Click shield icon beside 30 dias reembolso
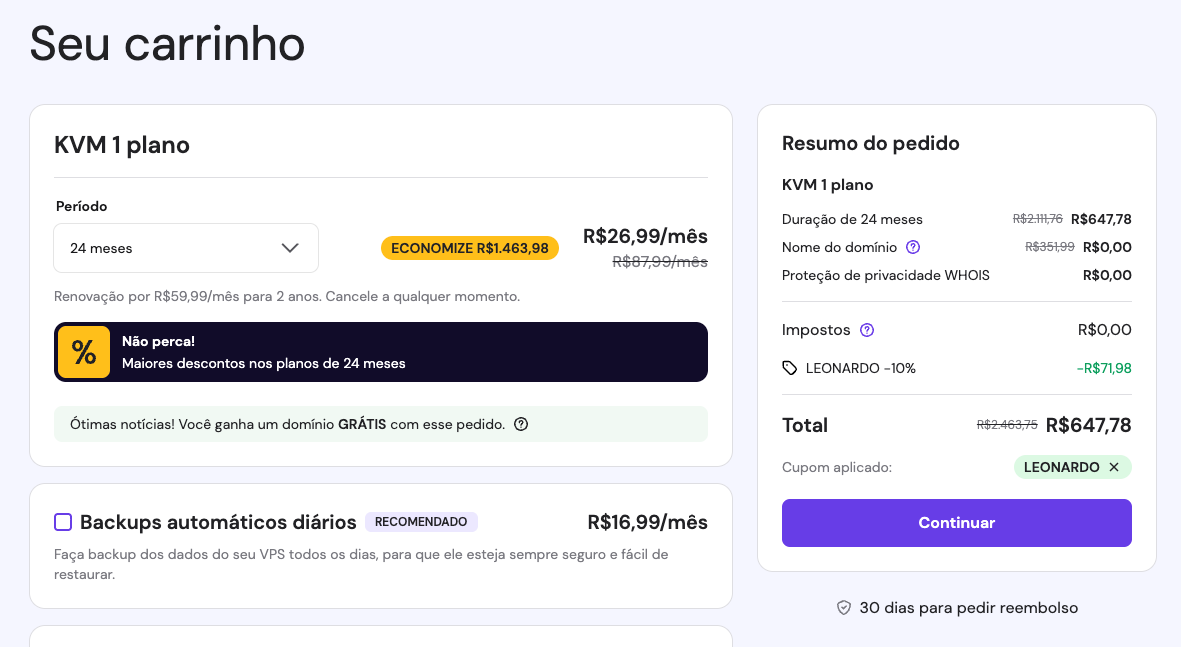 [x=844, y=608]
